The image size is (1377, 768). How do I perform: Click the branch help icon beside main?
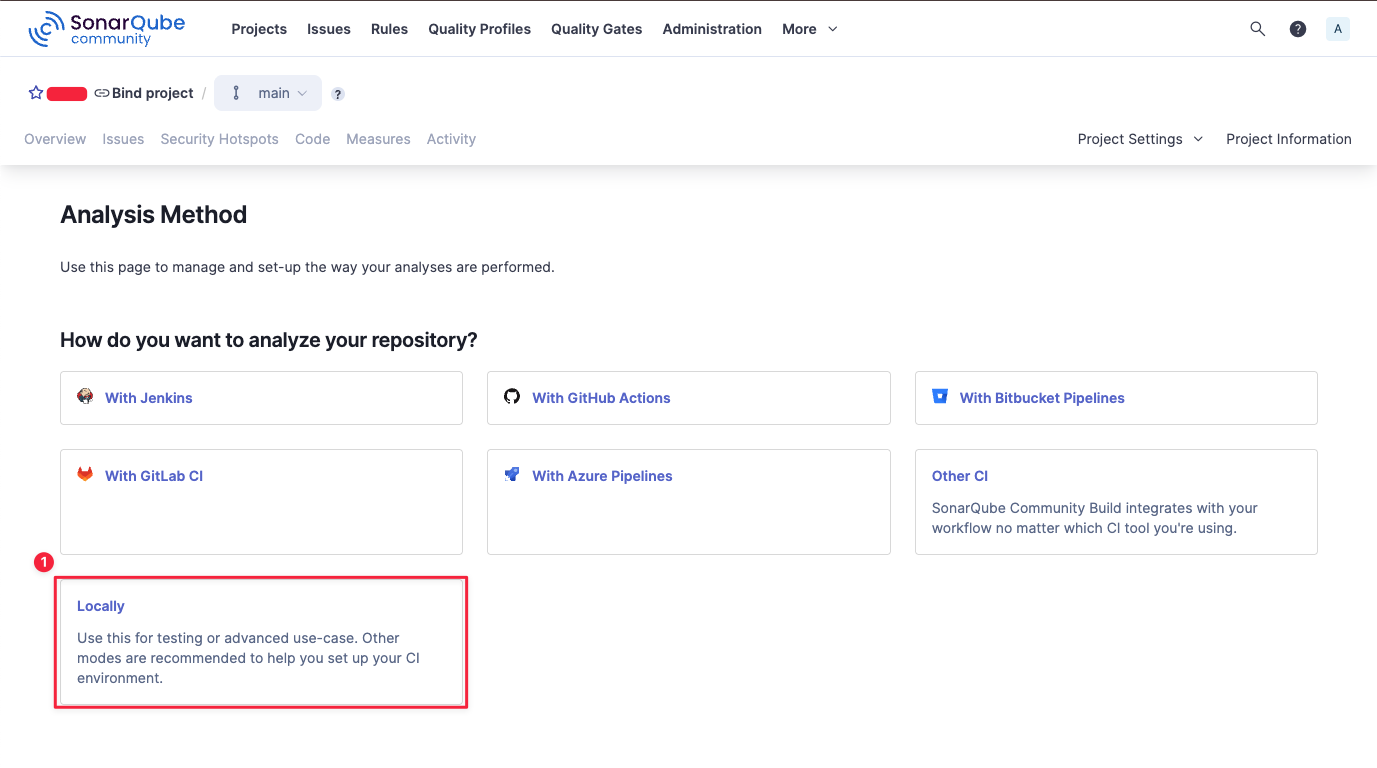point(338,94)
